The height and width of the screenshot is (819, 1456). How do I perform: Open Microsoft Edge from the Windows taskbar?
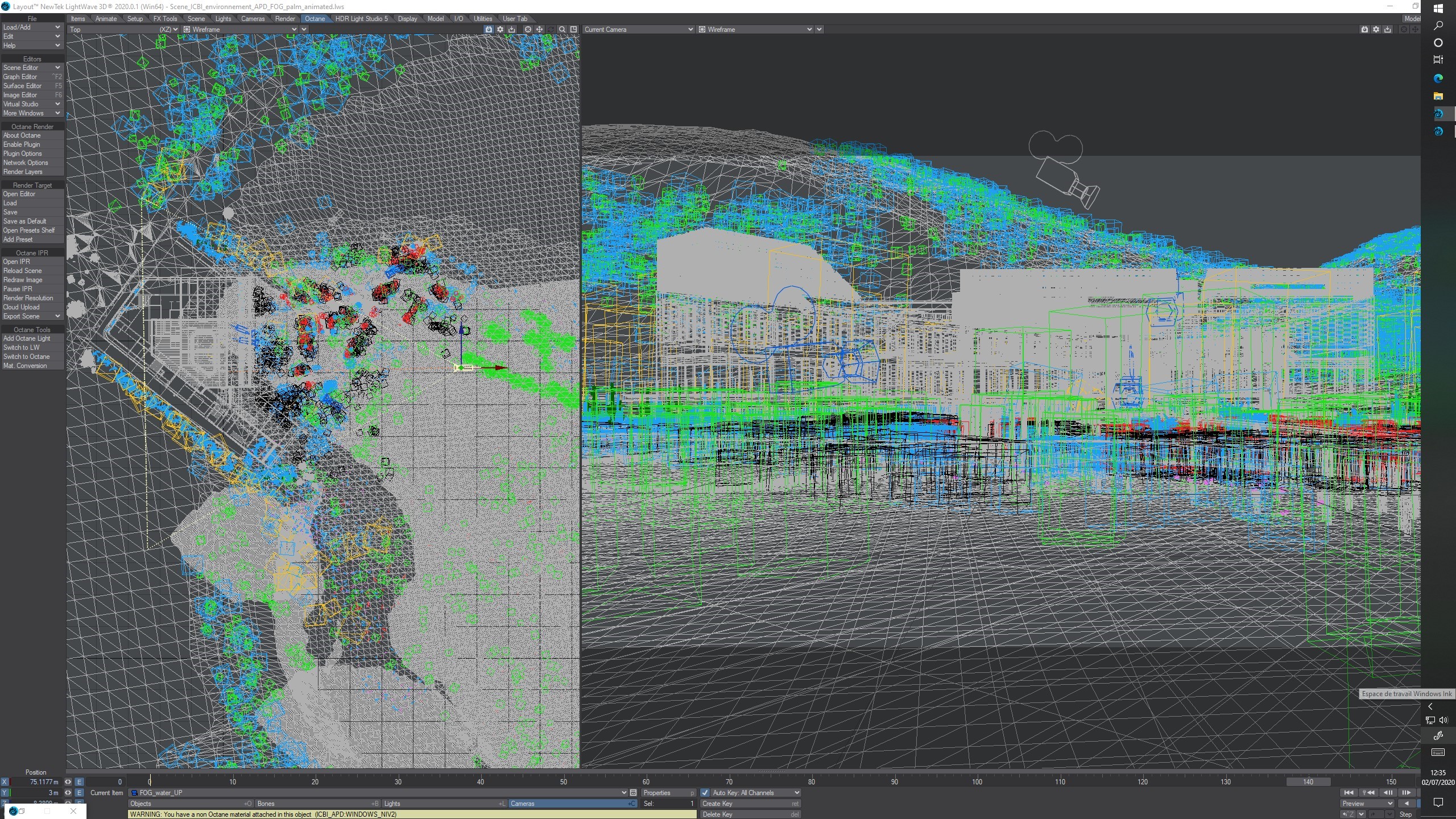[1438, 78]
